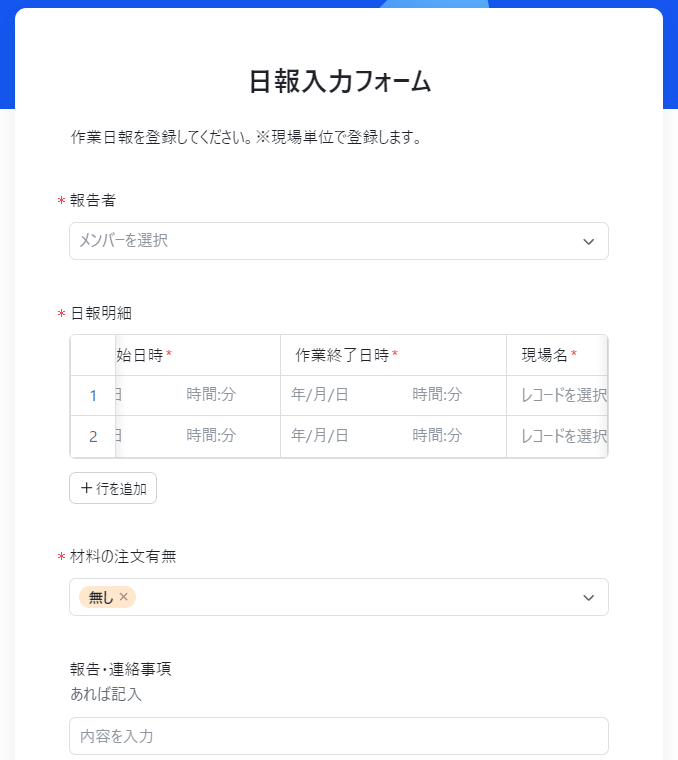Select row 1 作業終了日時 date field
The height and width of the screenshot is (760, 678).
pyautogui.click(x=320, y=395)
